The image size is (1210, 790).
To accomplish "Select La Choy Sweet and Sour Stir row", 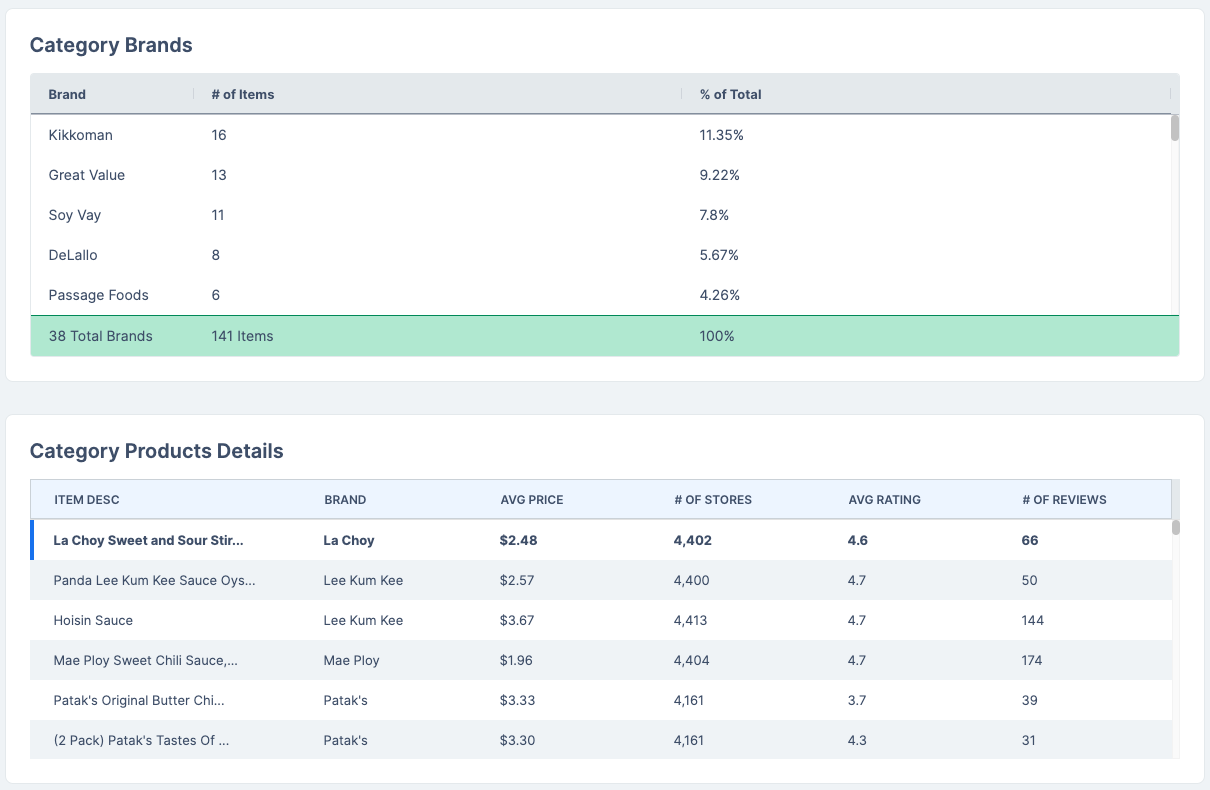I will point(600,540).
